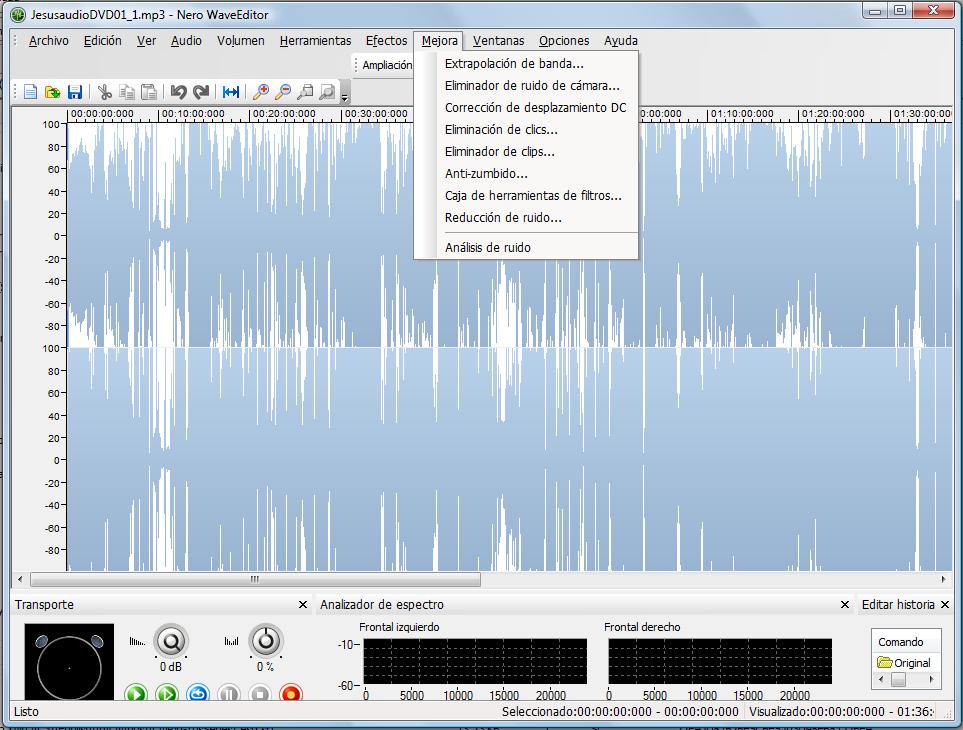Screen dimensions: 963x730
Task: Open the Herramientas menu
Action: click(x=316, y=41)
